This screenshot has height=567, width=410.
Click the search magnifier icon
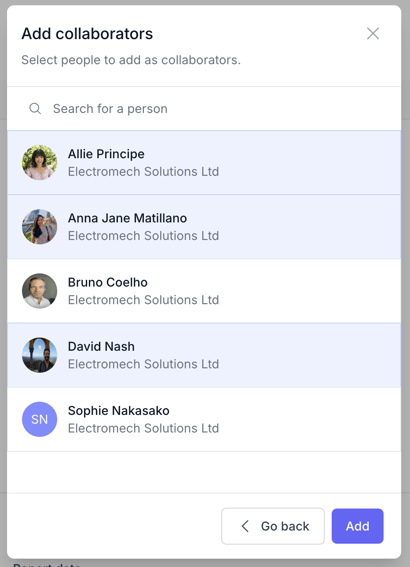(x=35, y=108)
